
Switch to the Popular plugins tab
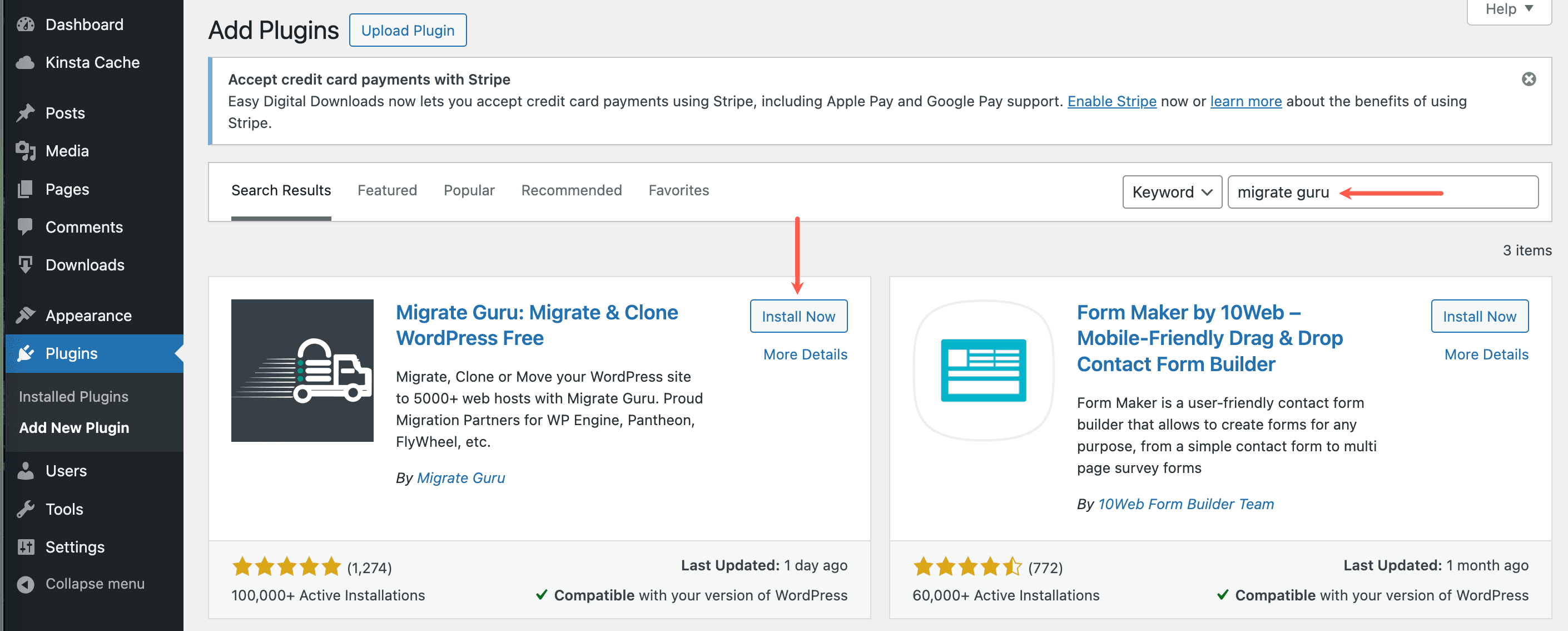[469, 190]
